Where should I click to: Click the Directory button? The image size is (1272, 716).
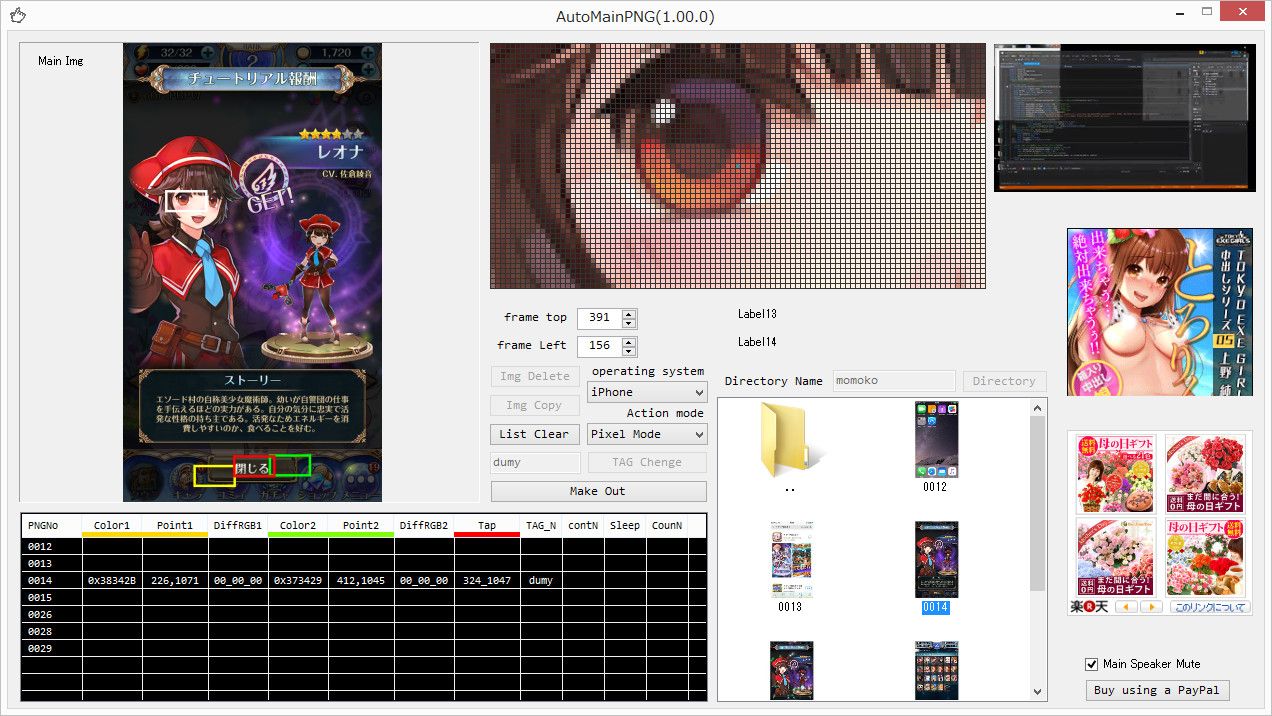pyautogui.click(x=1004, y=381)
